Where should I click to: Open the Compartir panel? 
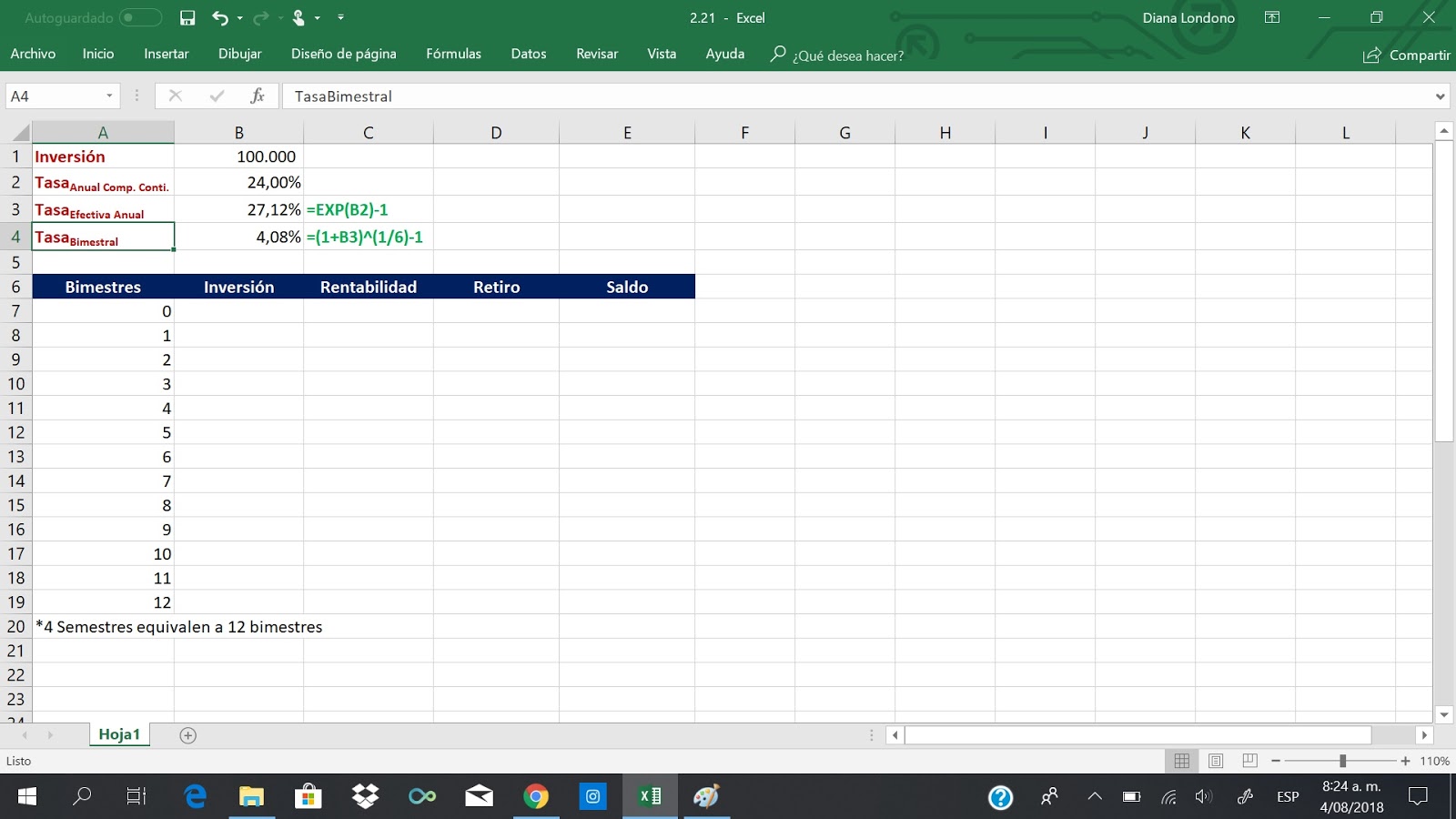click(1407, 56)
